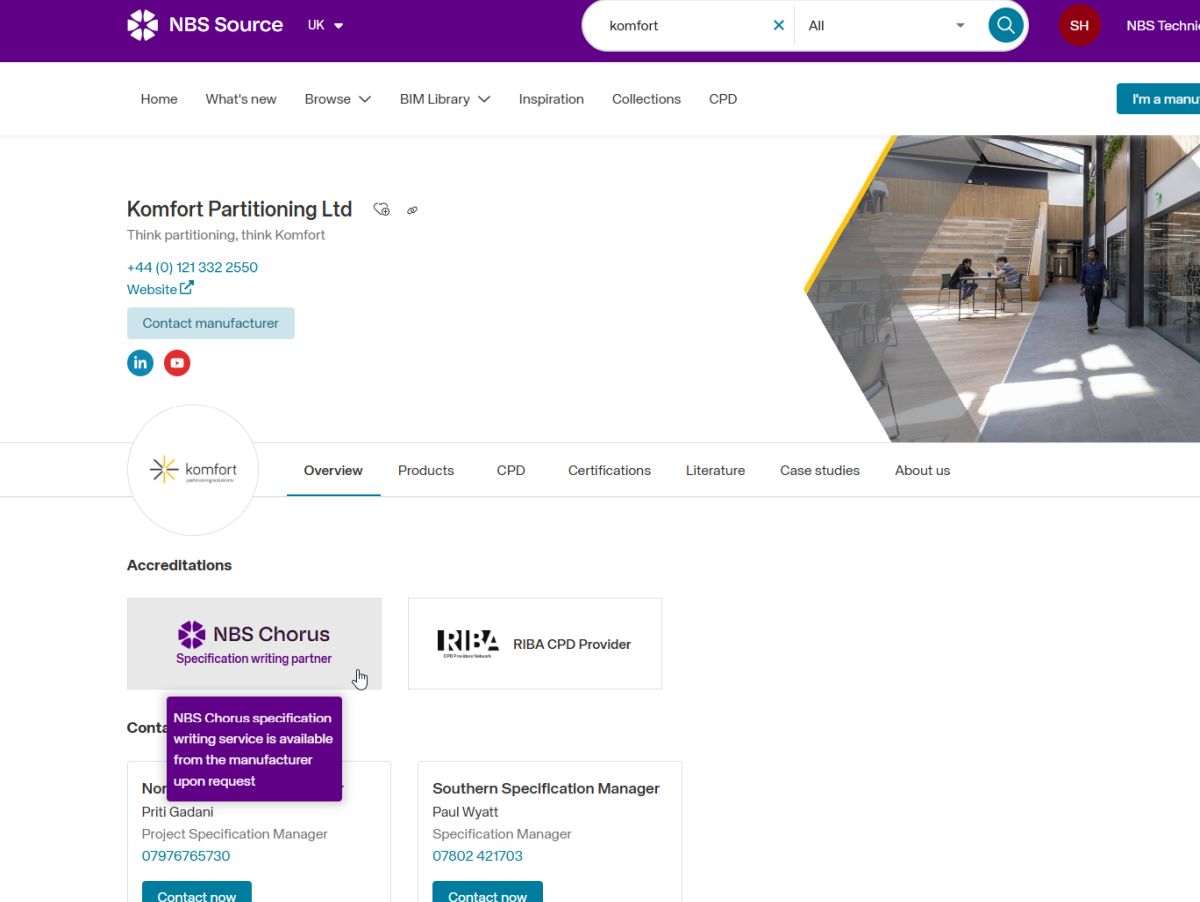Open Komfort's YouTube icon

coord(177,363)
